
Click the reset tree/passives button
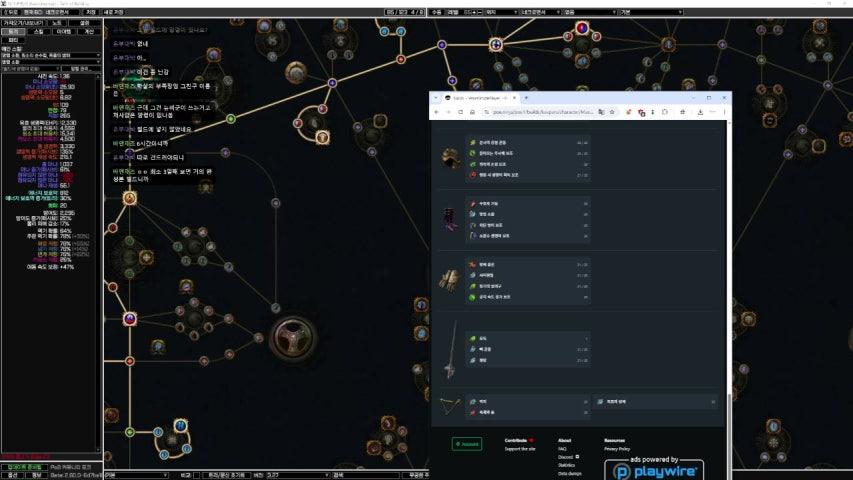click(226, 475)
